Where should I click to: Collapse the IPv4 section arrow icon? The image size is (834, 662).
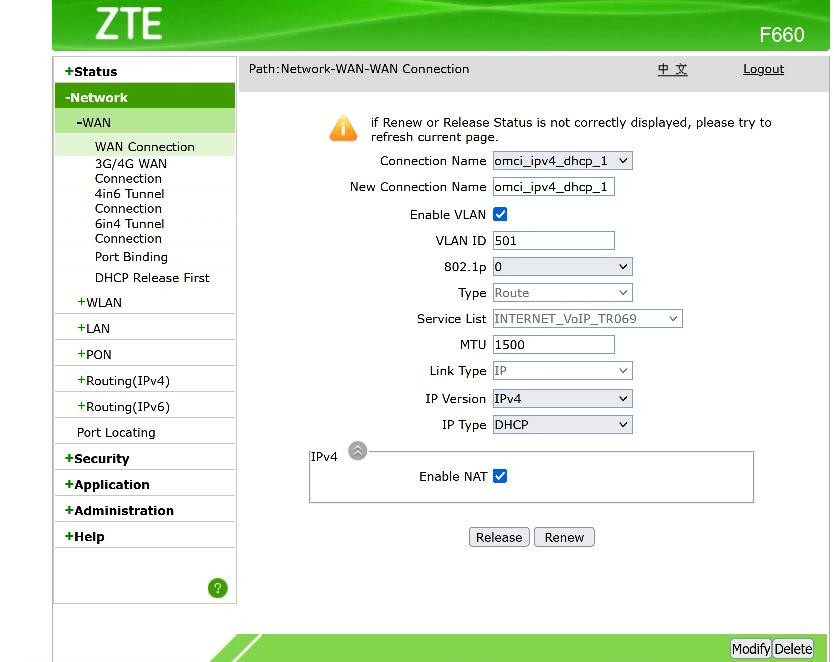coord(357,451)
